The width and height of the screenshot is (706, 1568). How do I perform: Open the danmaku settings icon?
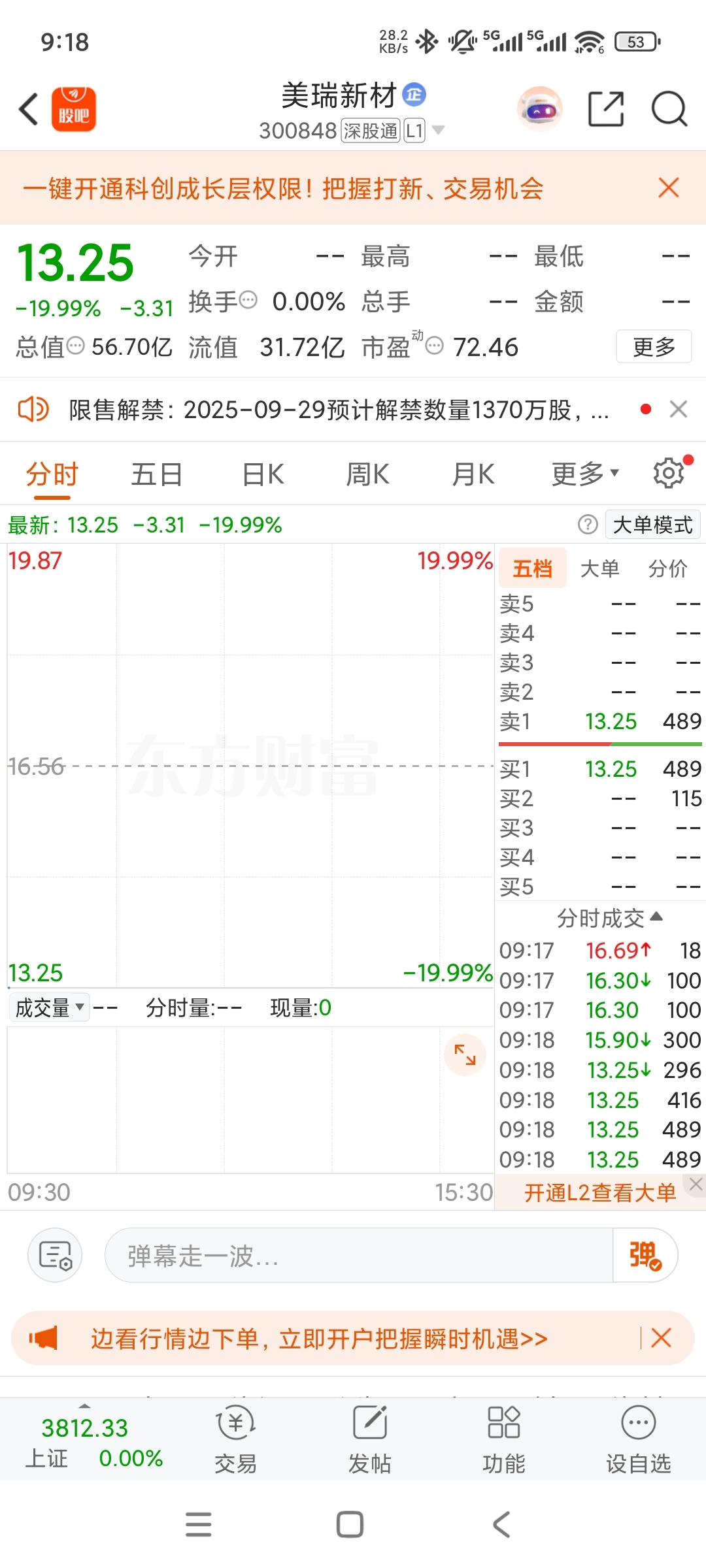click(x=55, y=1255)
